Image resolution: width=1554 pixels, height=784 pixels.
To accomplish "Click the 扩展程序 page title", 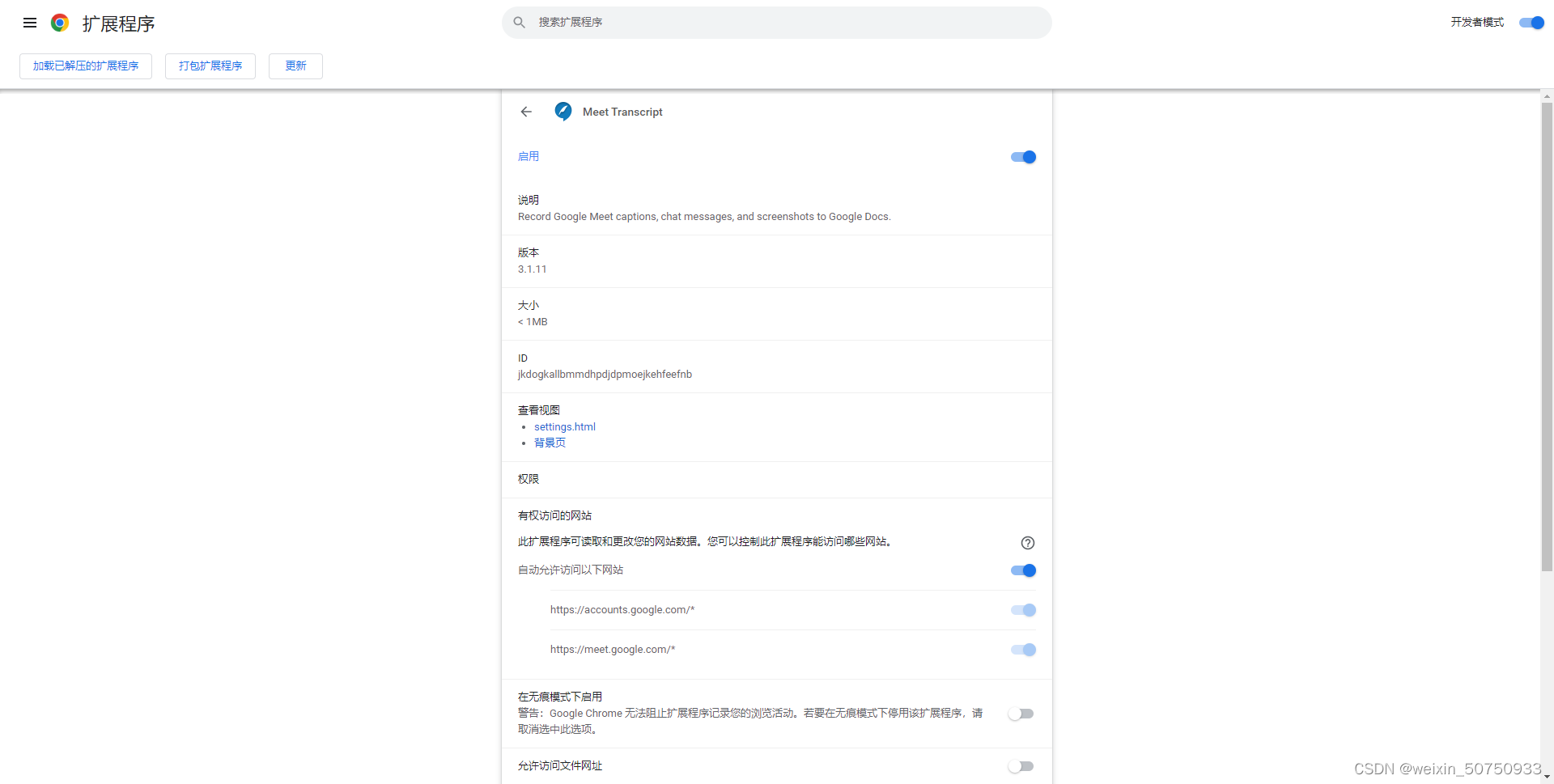I will (118, 23).
